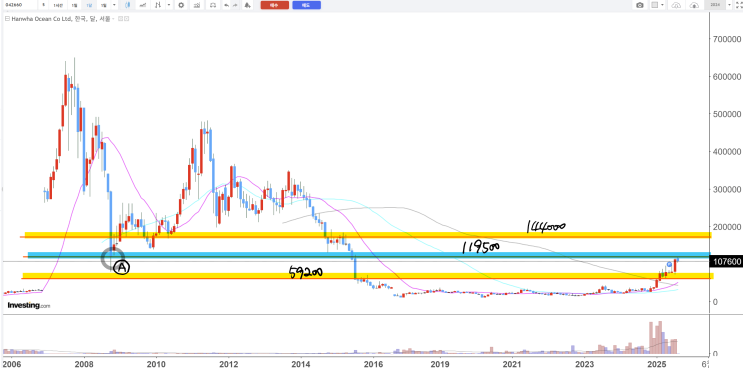Select the bar chart style icon
The height and width of the screenshot is (368, 743).
pyautogui.click(x=158, y=5)
